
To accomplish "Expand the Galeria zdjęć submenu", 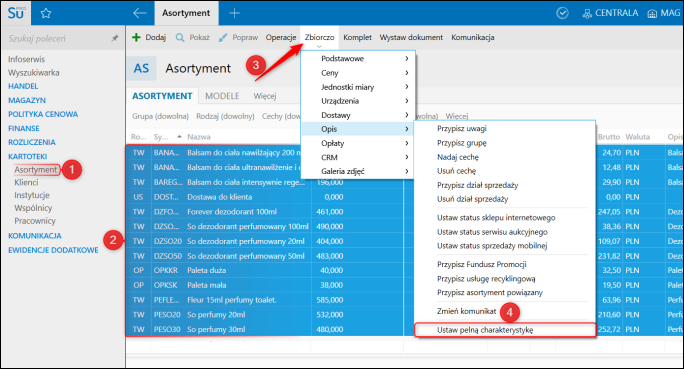I will (x=406, y=171).
